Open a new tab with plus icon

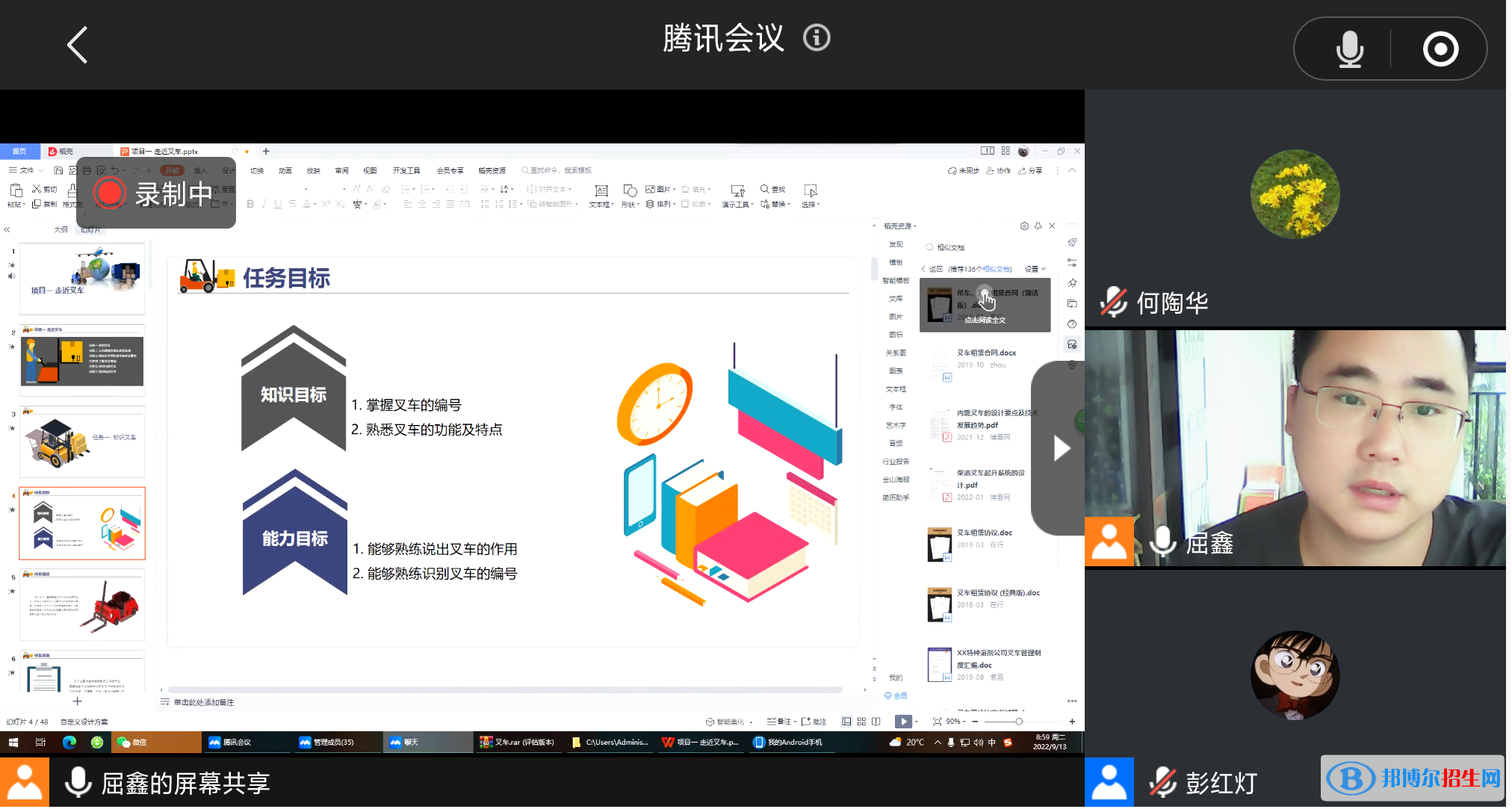coord(266,151)
